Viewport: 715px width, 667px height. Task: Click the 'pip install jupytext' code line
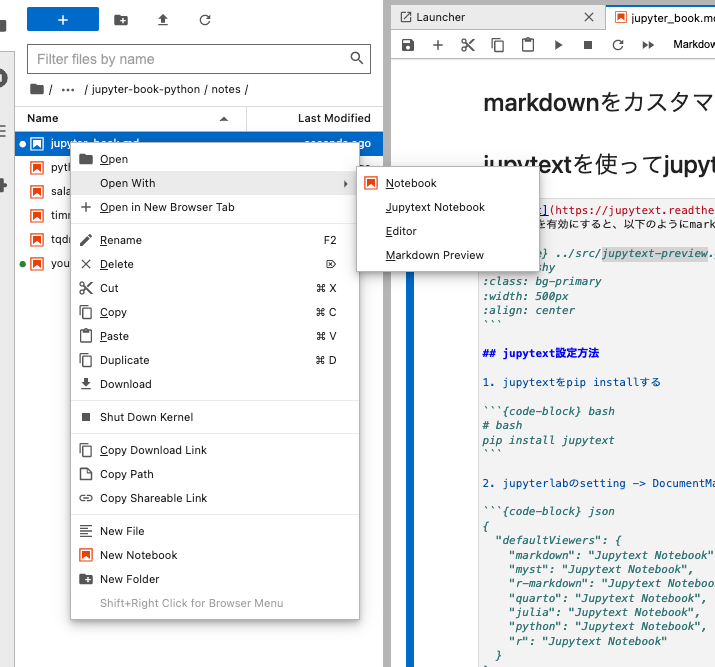point(548,440)
